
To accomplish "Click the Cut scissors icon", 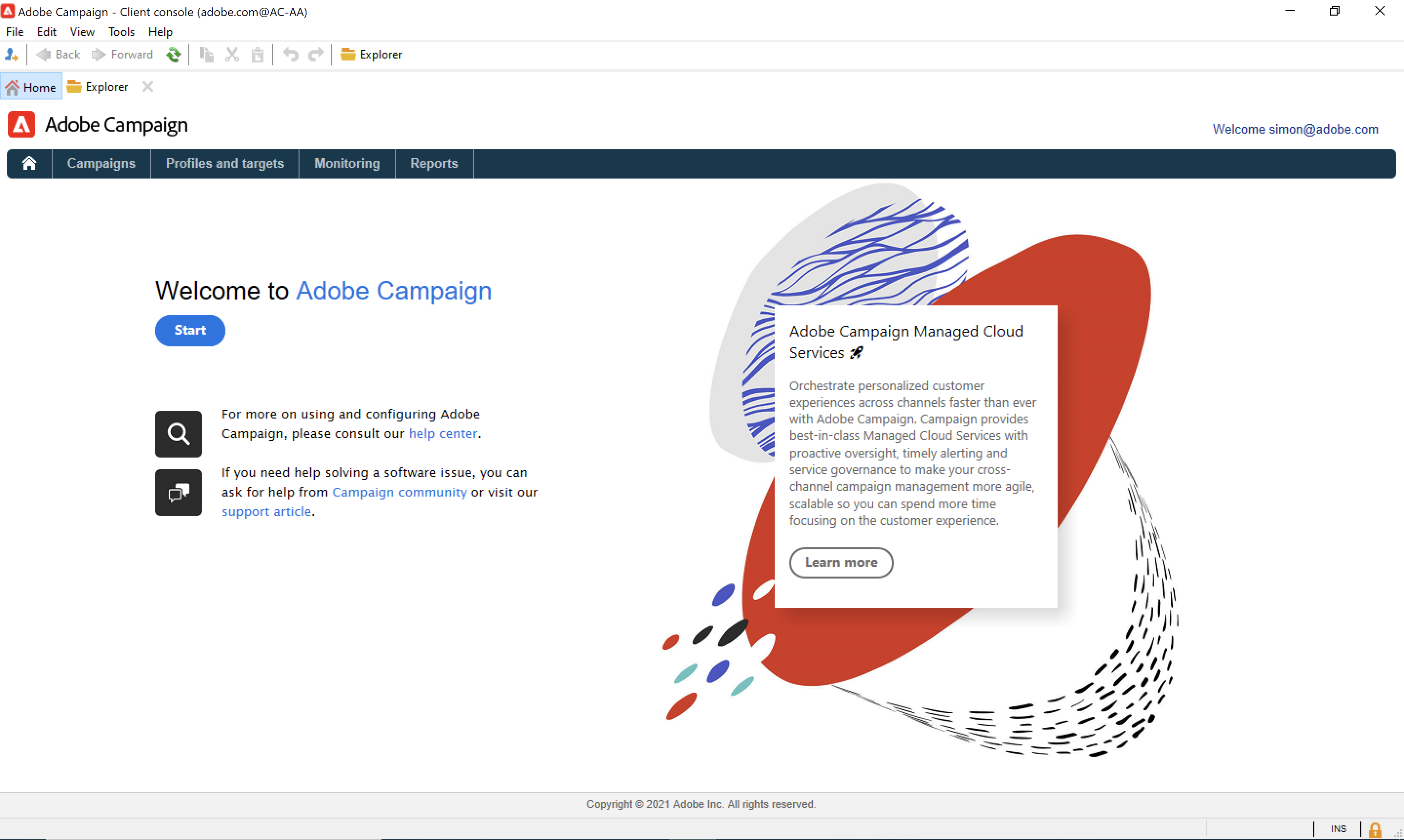I will pyautogui.click(x=232, y=54).
